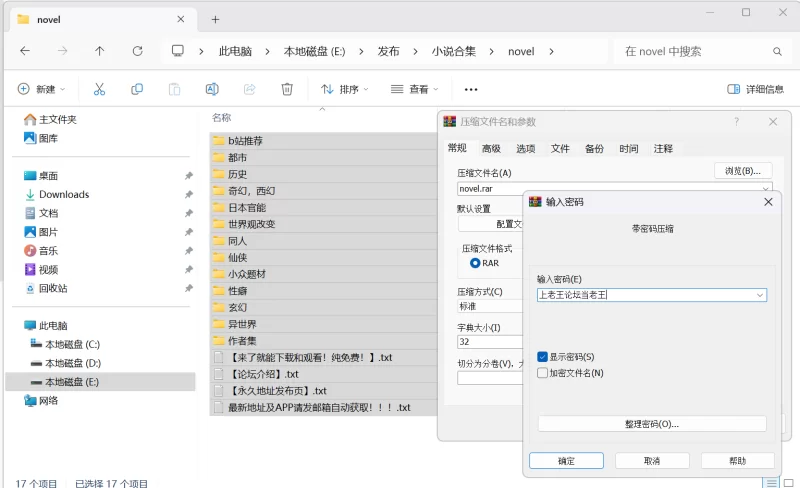Expand chevron after 此电脑 in address bar
Viewport: 800px width, 488px height.
click(267, 52)
